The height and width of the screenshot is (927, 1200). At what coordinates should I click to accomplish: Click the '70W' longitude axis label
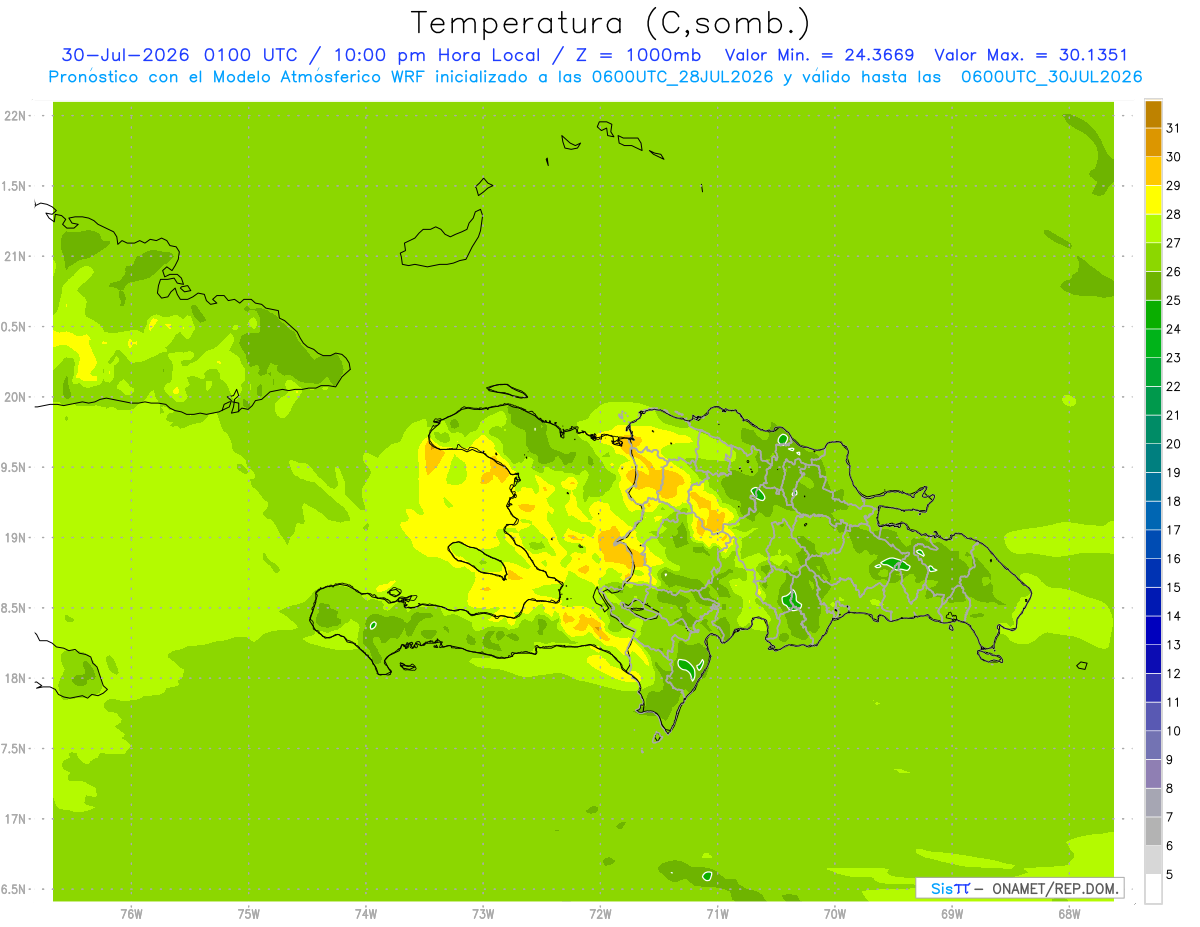point(835,914)
